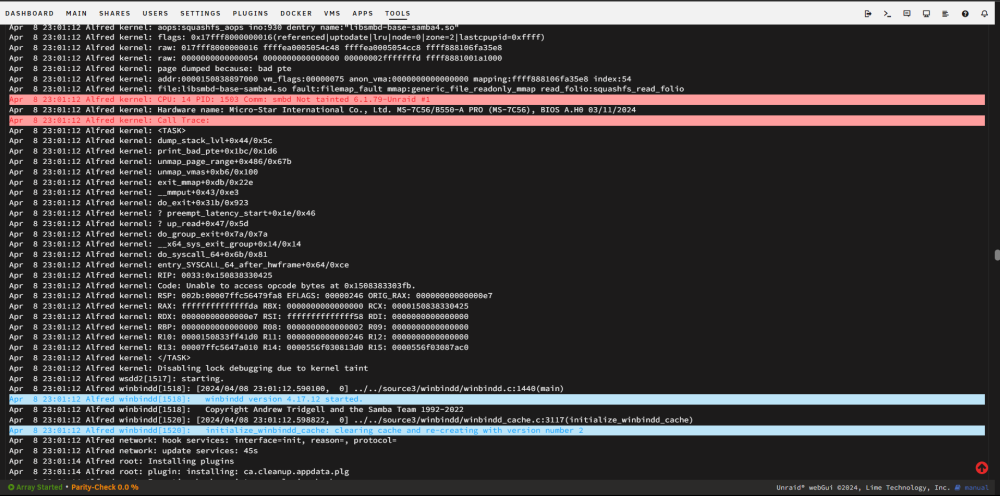Open the VMs page
Viewport: 1000px width, 496px height.
(x=332, y=13)
